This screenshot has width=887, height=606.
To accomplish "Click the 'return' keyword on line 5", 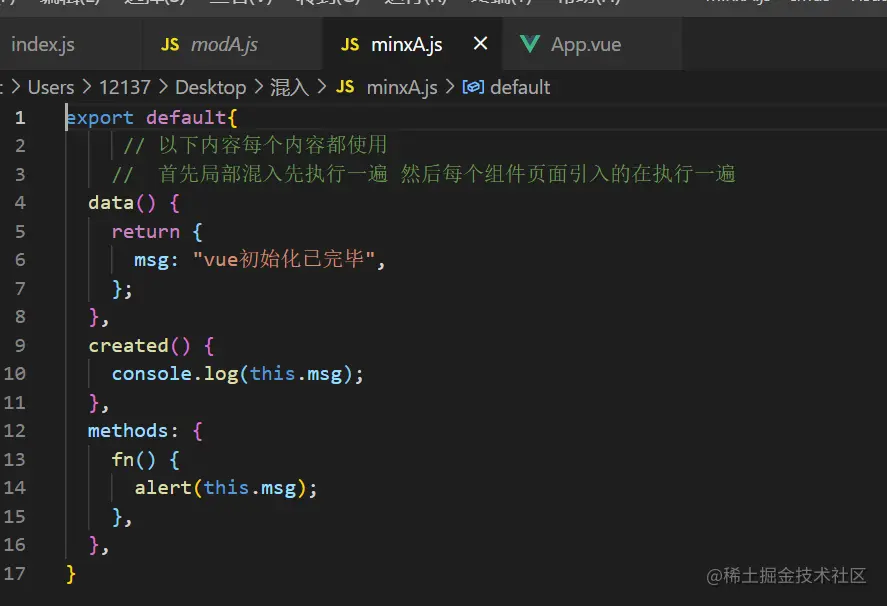I will point(146,232).
